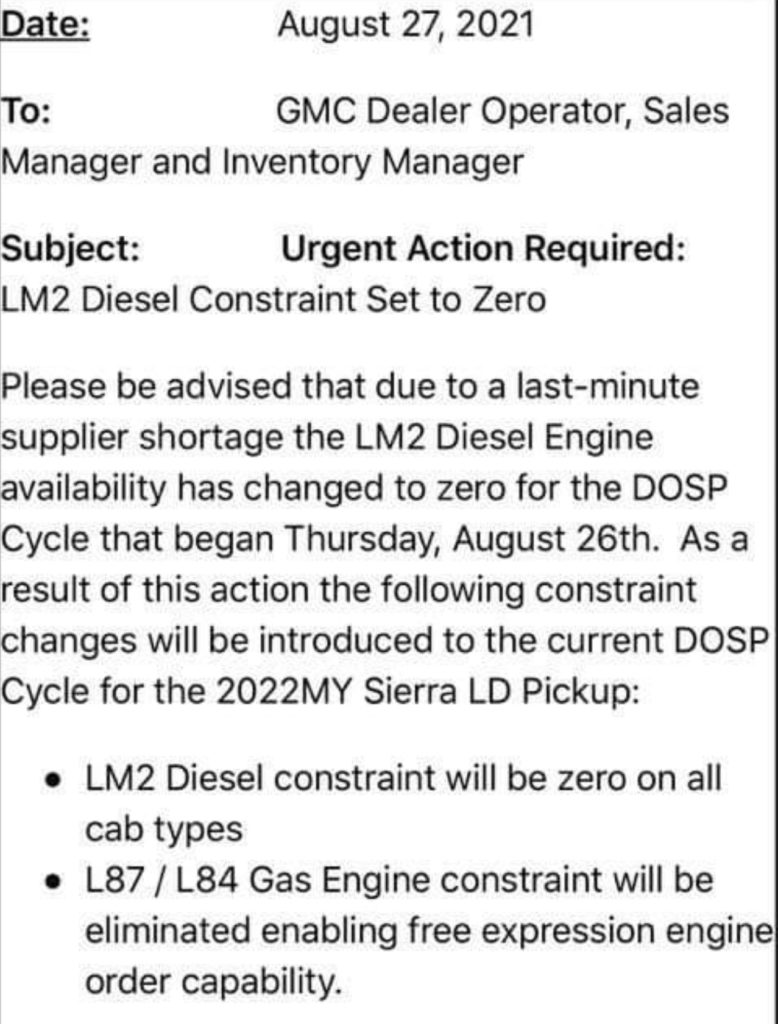778x1024 pixels.
Task: Click the Urgent Action Required heading
Action: 483,249
